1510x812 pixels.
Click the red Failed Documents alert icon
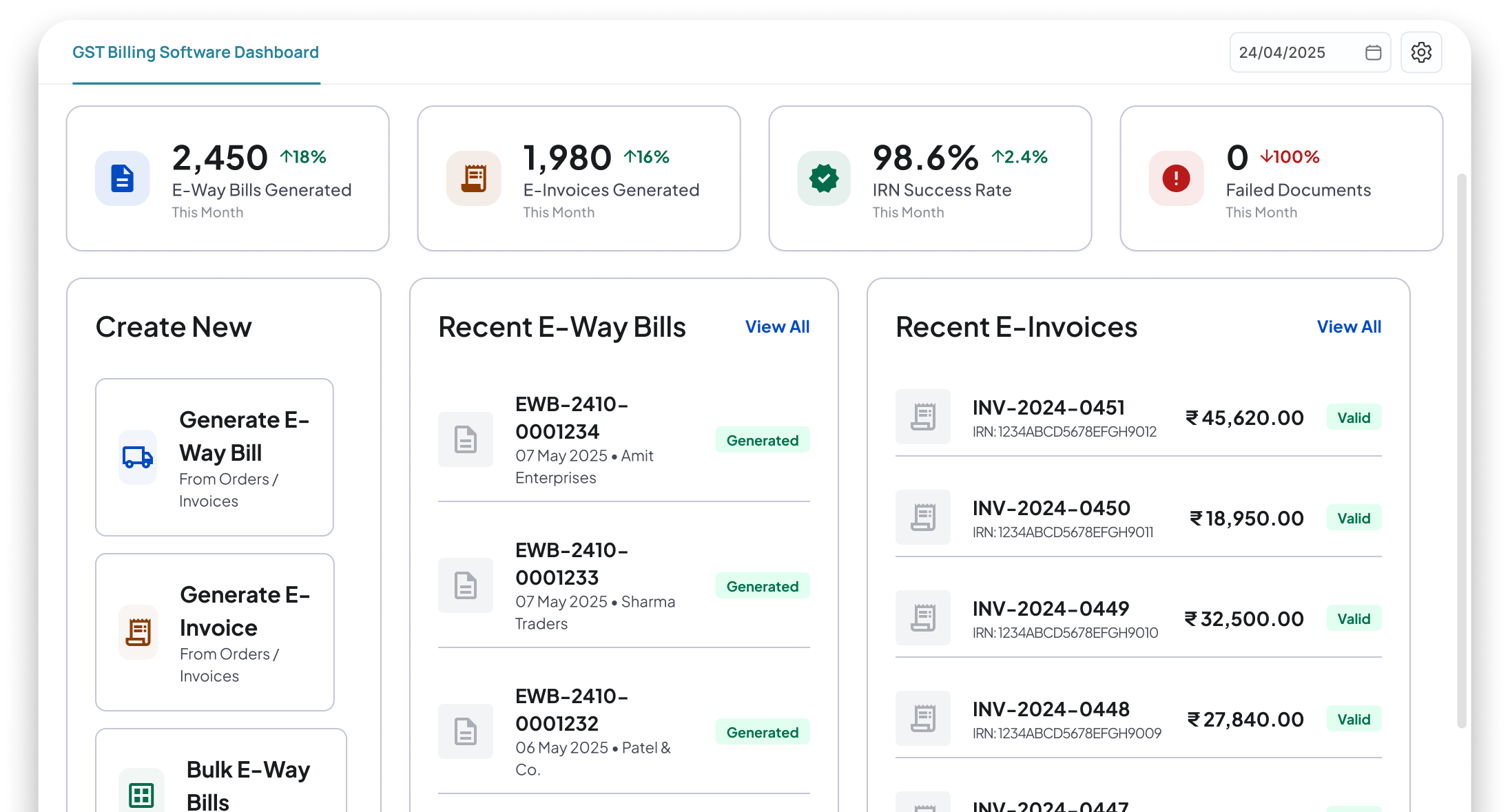pyautogui.click(x=1176, y=178)
